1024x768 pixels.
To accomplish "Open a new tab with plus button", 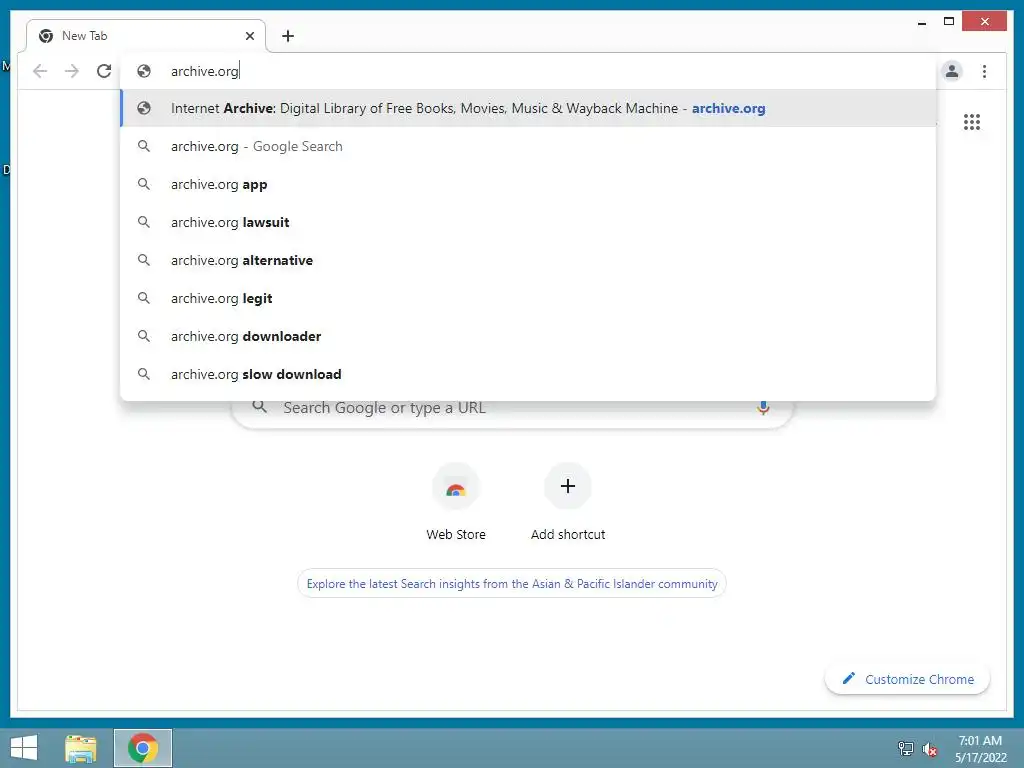I will 288,36.
